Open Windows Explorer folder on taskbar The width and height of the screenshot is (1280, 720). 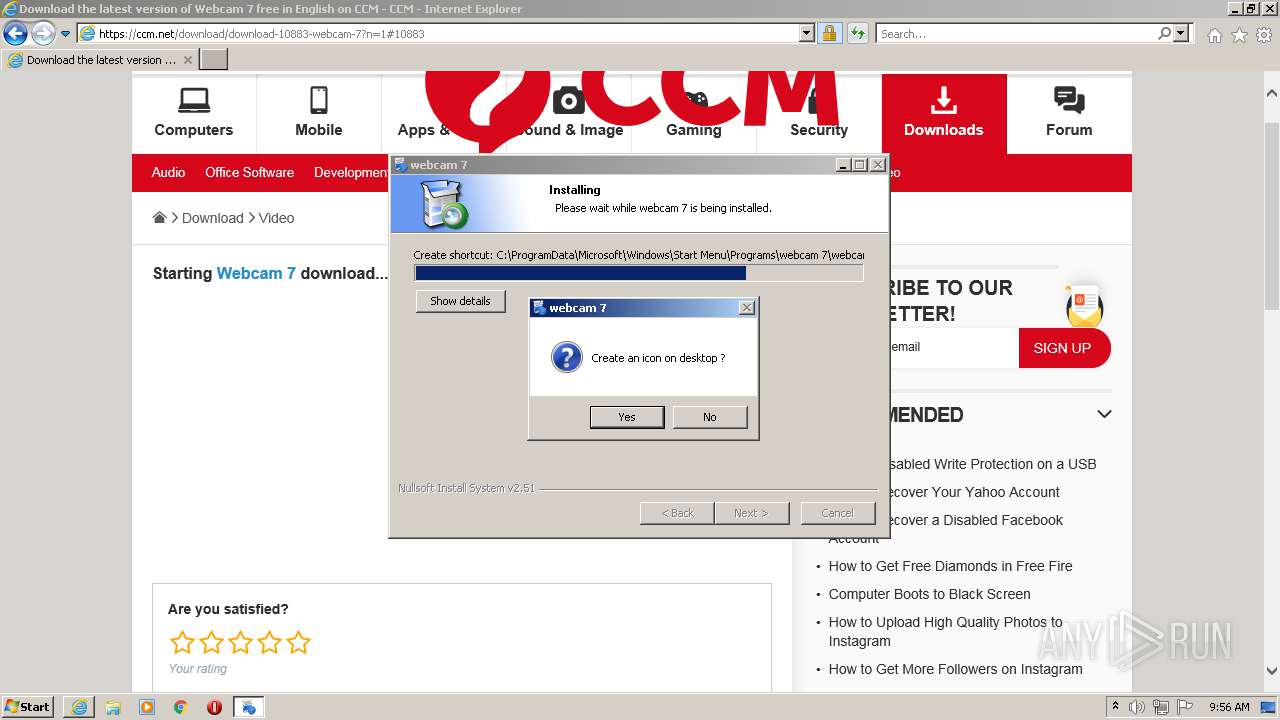click(x=113, y=707)
